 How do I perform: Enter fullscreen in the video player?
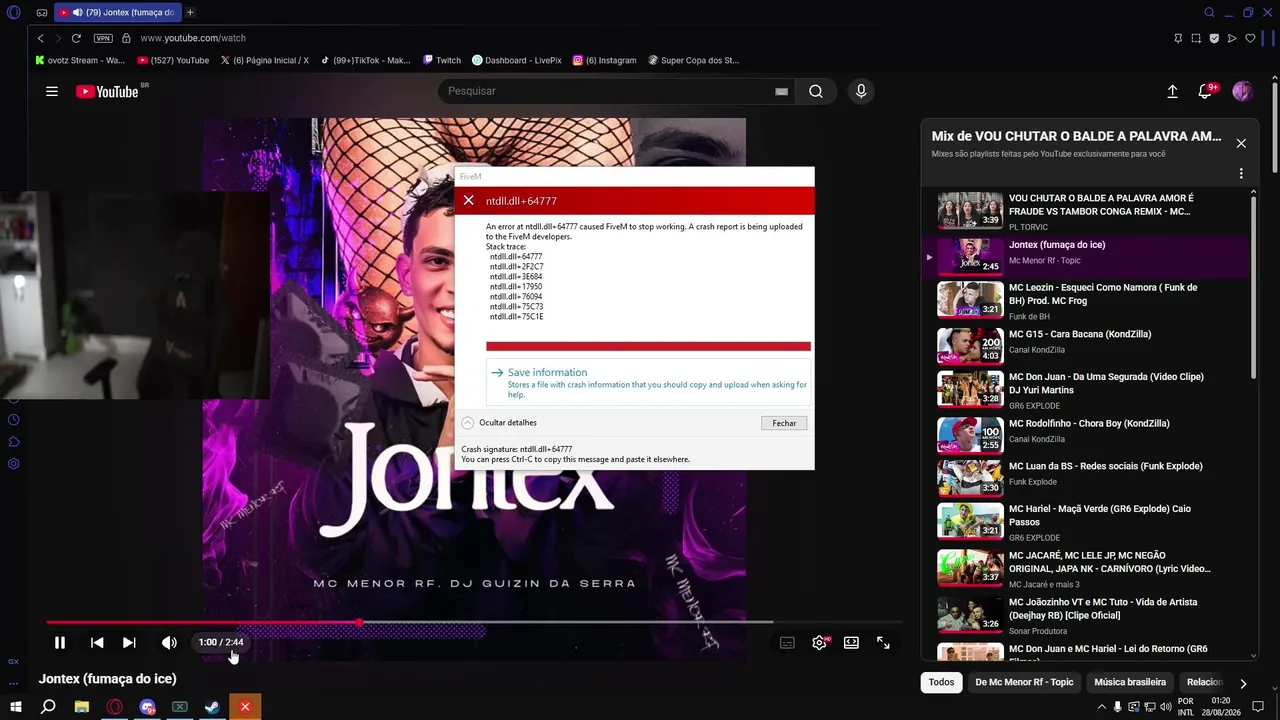click(883, 643)
